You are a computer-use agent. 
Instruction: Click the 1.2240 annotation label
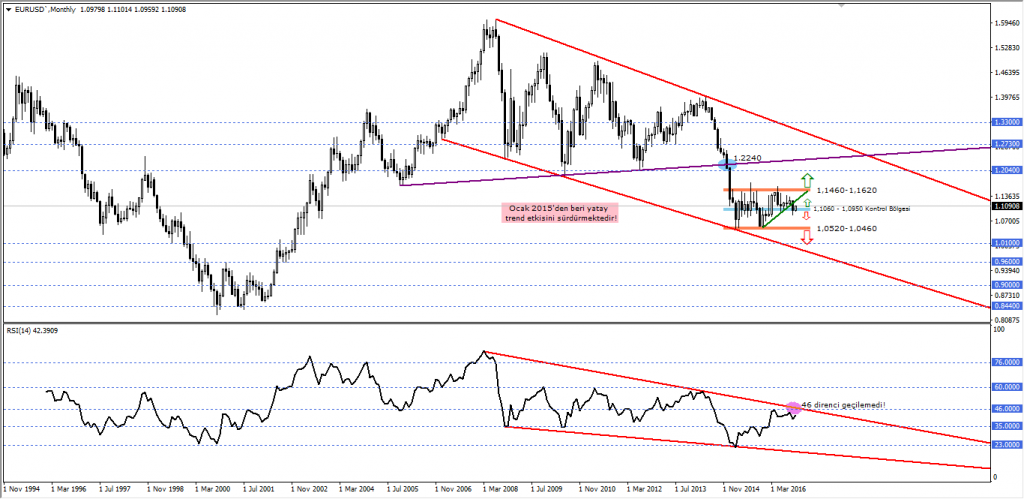[748, 158]
